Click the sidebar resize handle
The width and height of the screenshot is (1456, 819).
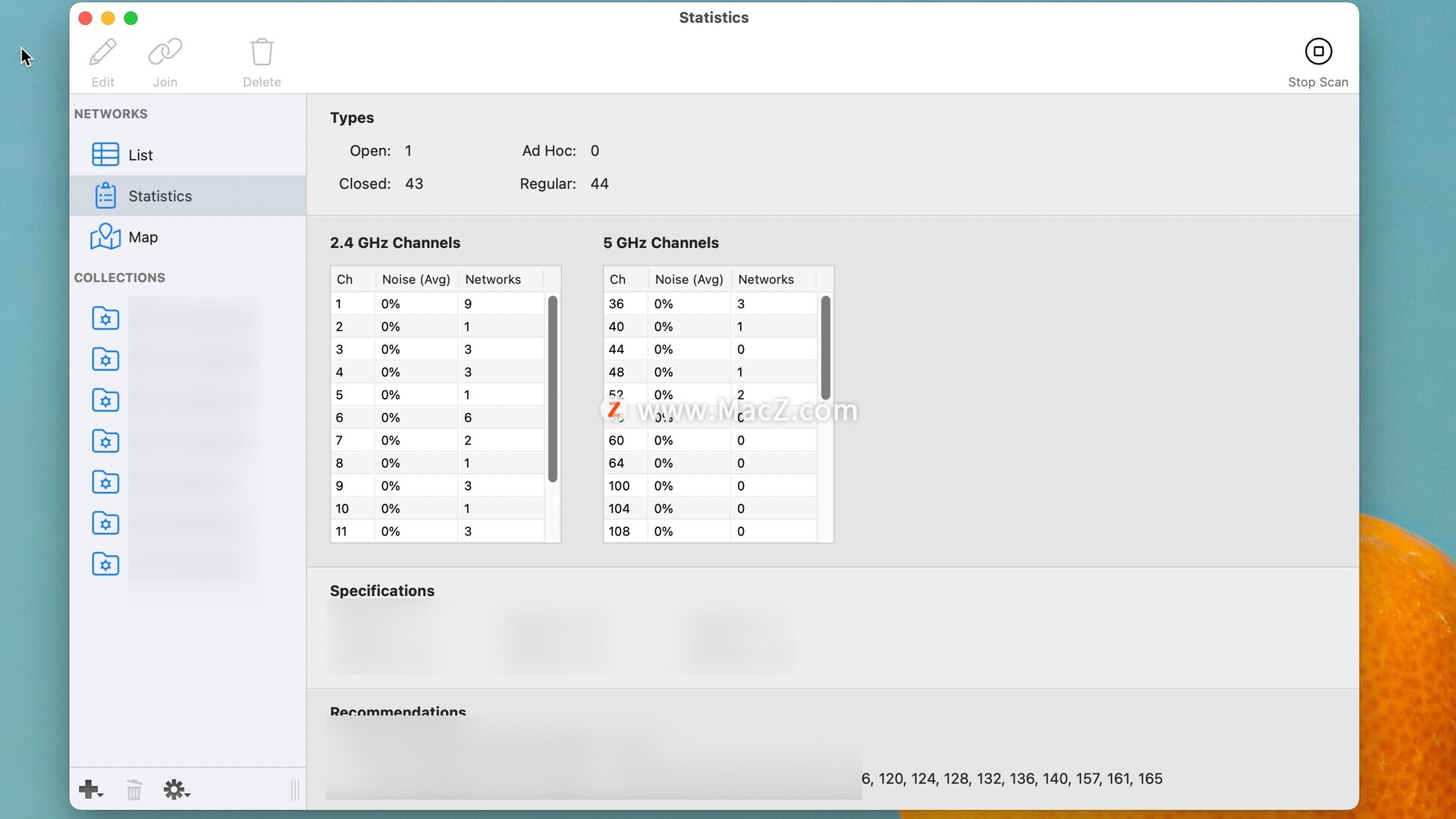coord(295,789)
